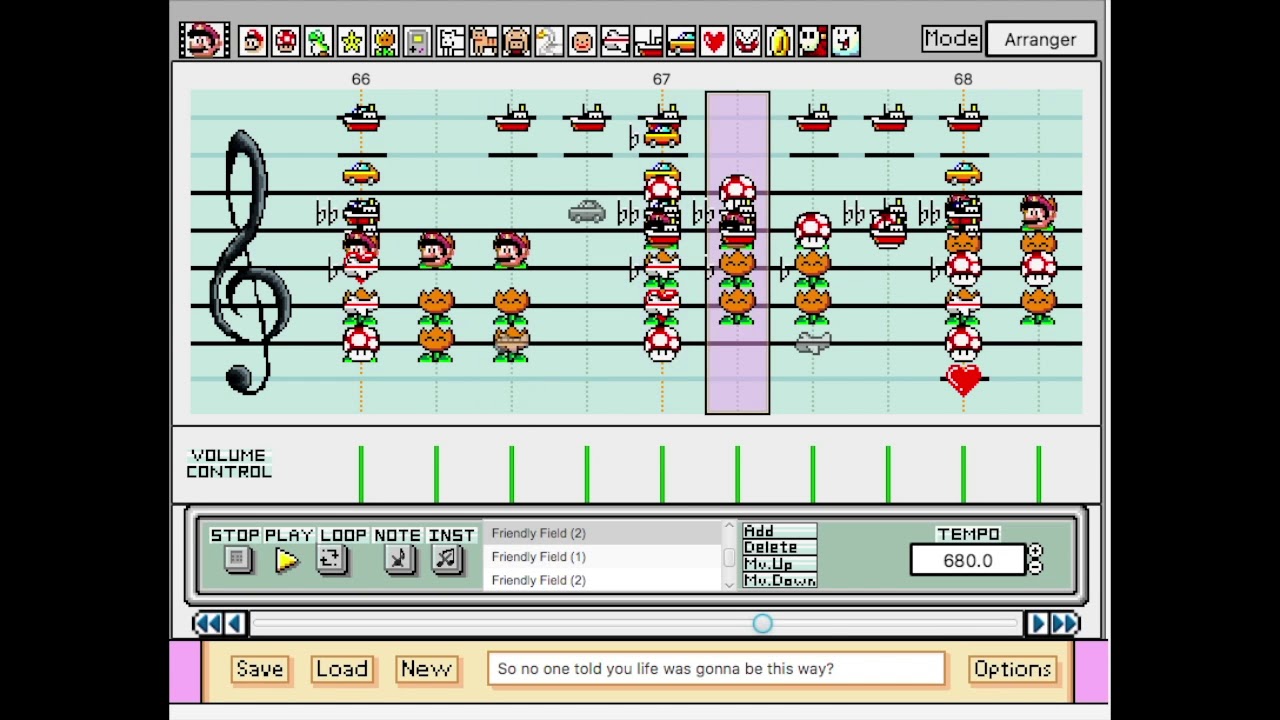Click the grey airplane note on the staff
1280x720 pixels.
tap(813, 344)
